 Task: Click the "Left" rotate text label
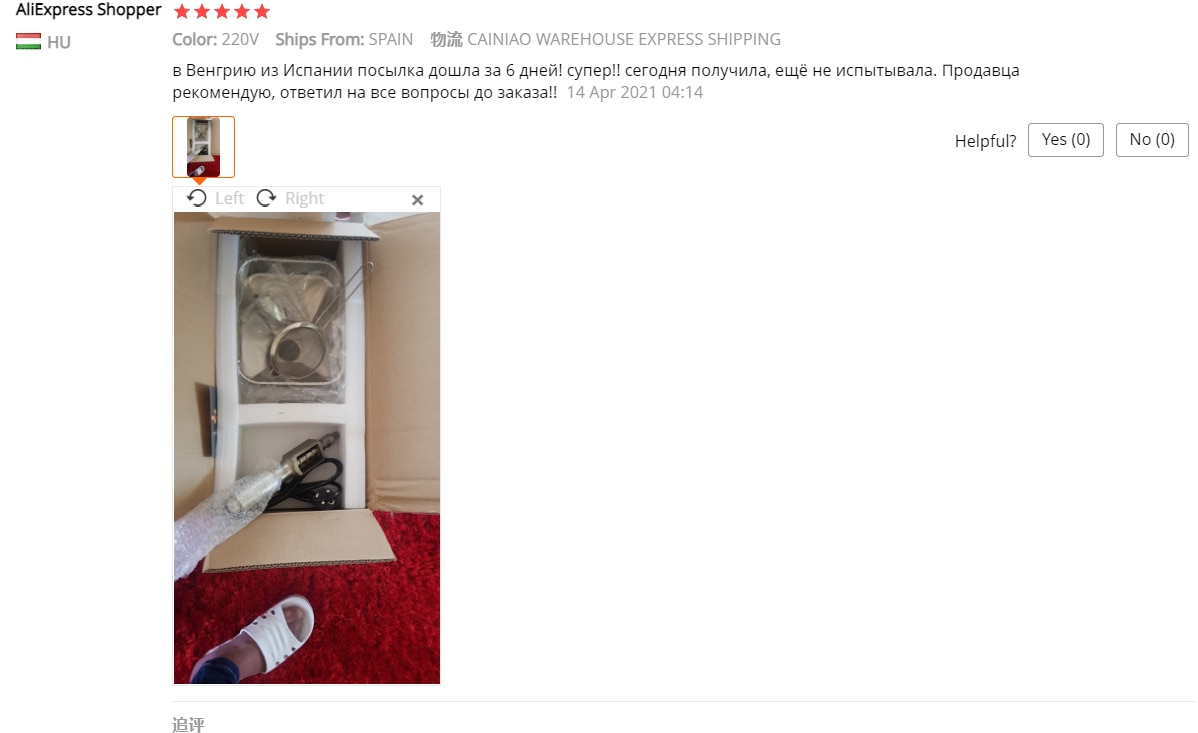229,199
